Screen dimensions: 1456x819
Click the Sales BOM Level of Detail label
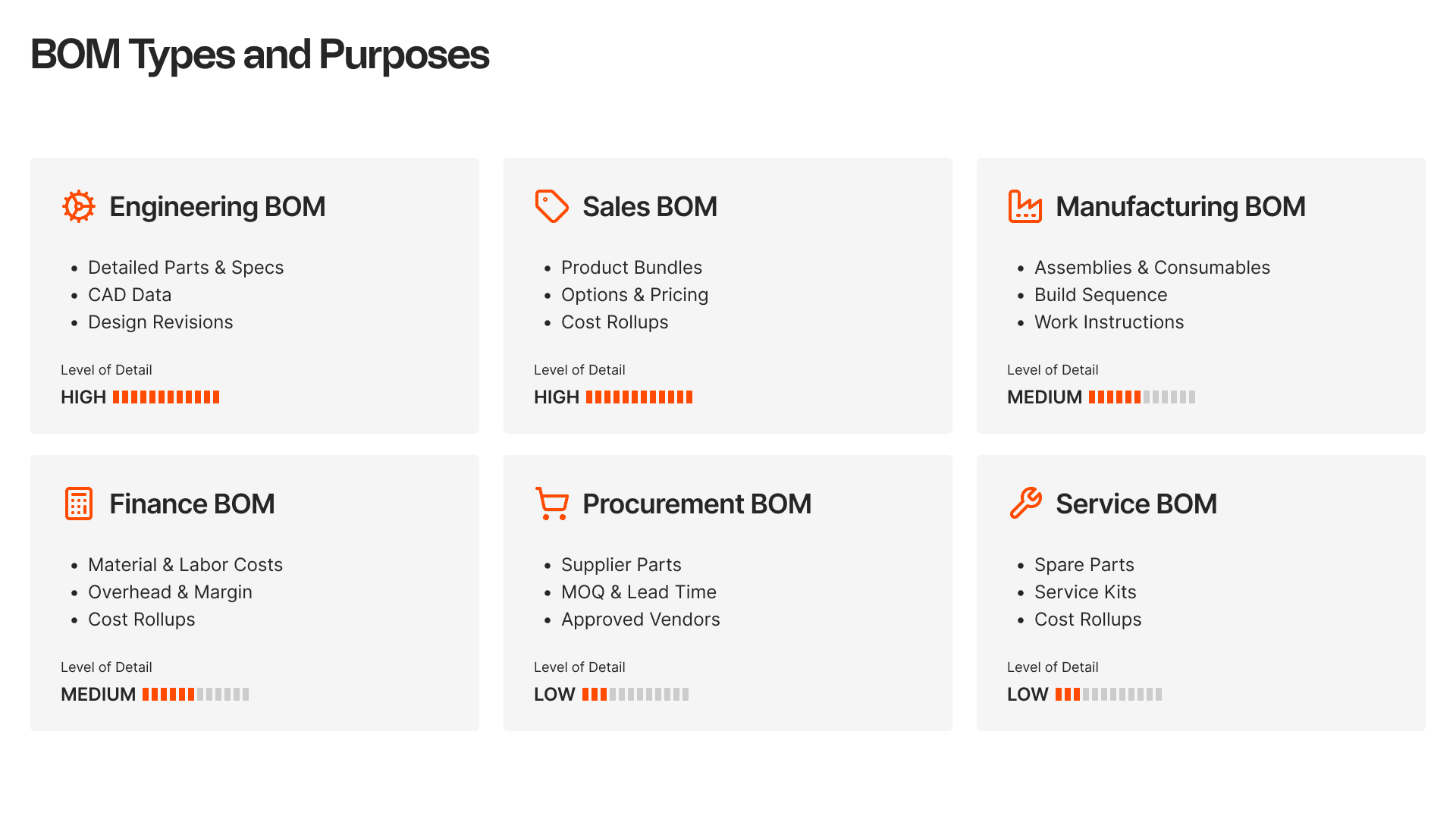(579, 369)
